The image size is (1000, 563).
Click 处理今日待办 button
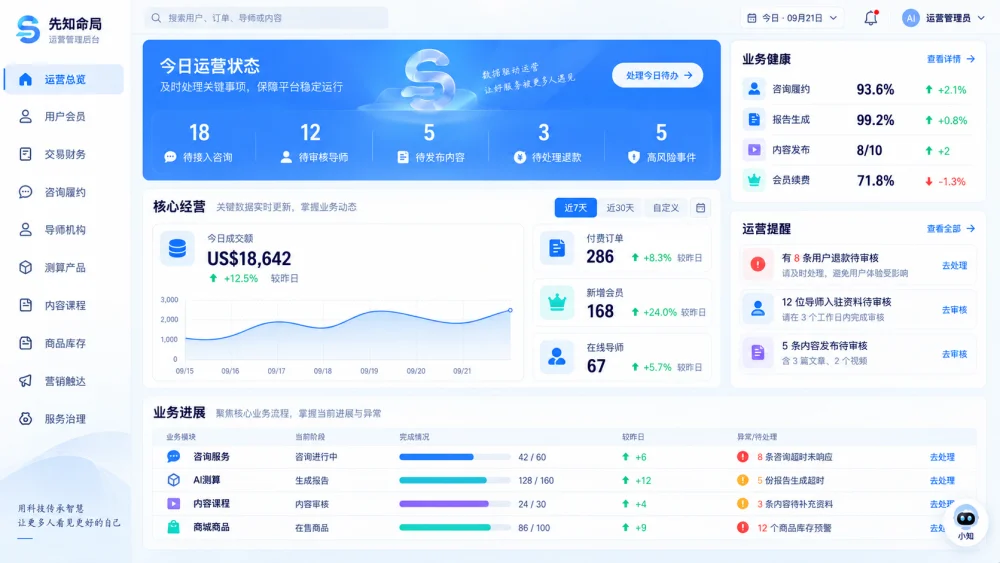tap(658, 75)
